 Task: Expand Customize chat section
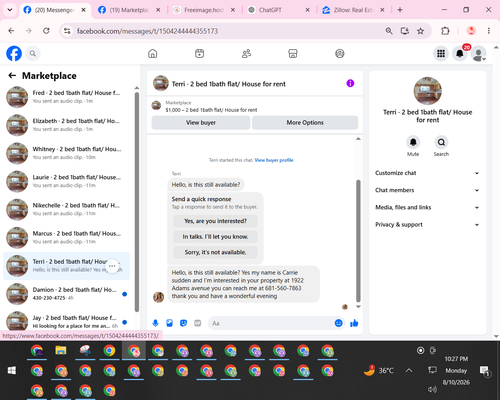point(427,173)
